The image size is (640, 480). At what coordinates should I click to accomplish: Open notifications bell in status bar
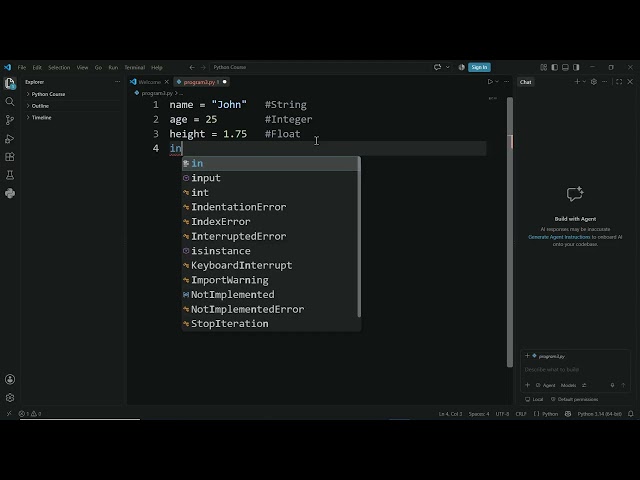(631, 413)
